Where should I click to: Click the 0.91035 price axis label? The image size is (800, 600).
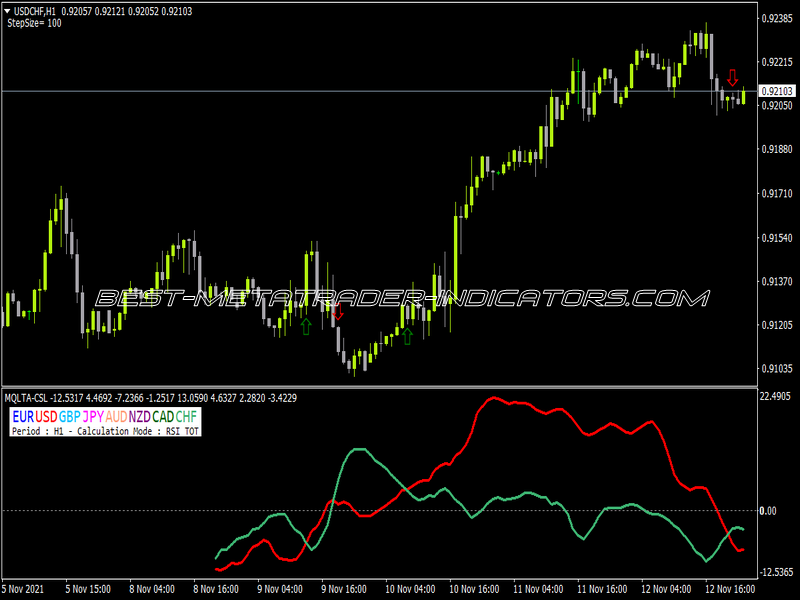[x=777, y=368]
